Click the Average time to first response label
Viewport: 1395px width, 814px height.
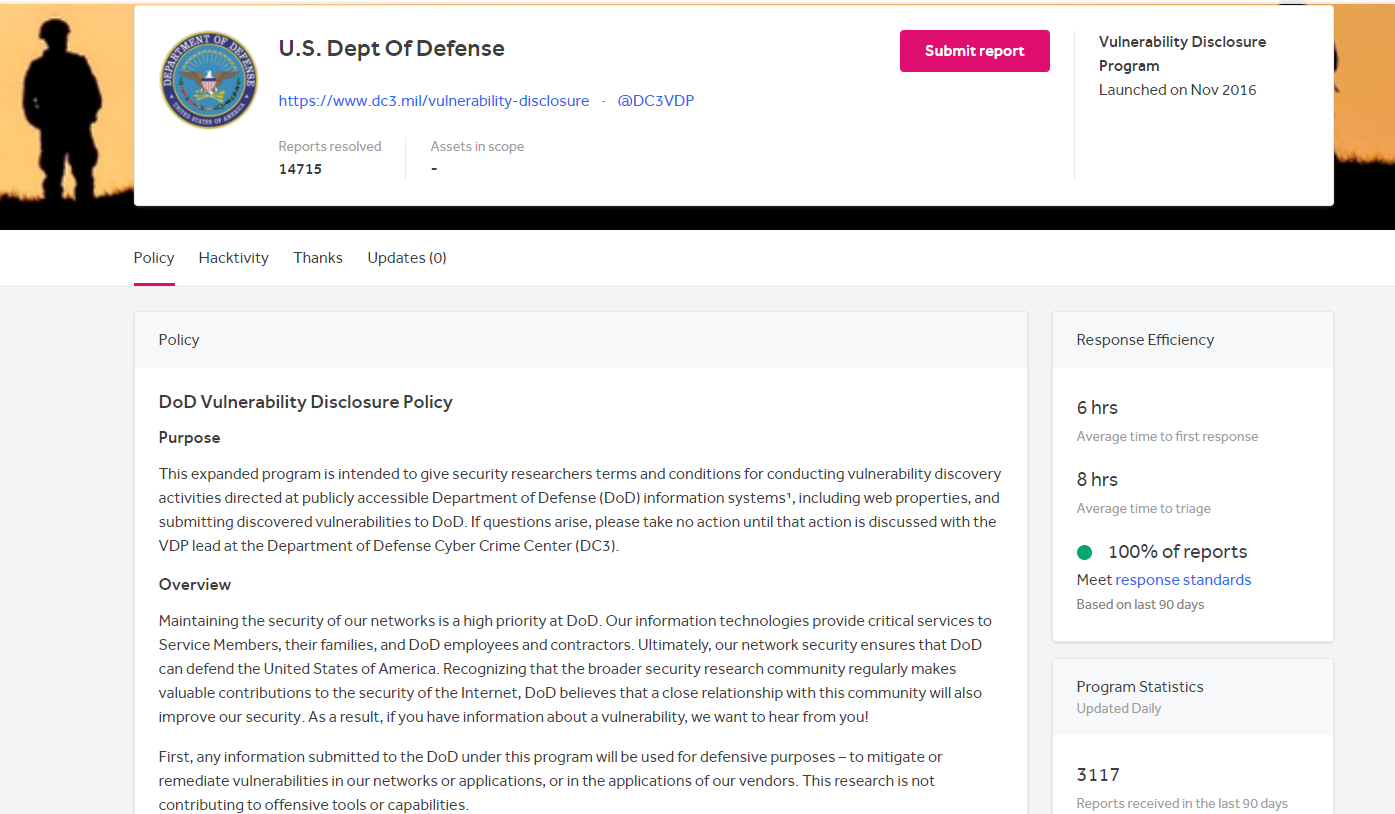coord(1167,437)
